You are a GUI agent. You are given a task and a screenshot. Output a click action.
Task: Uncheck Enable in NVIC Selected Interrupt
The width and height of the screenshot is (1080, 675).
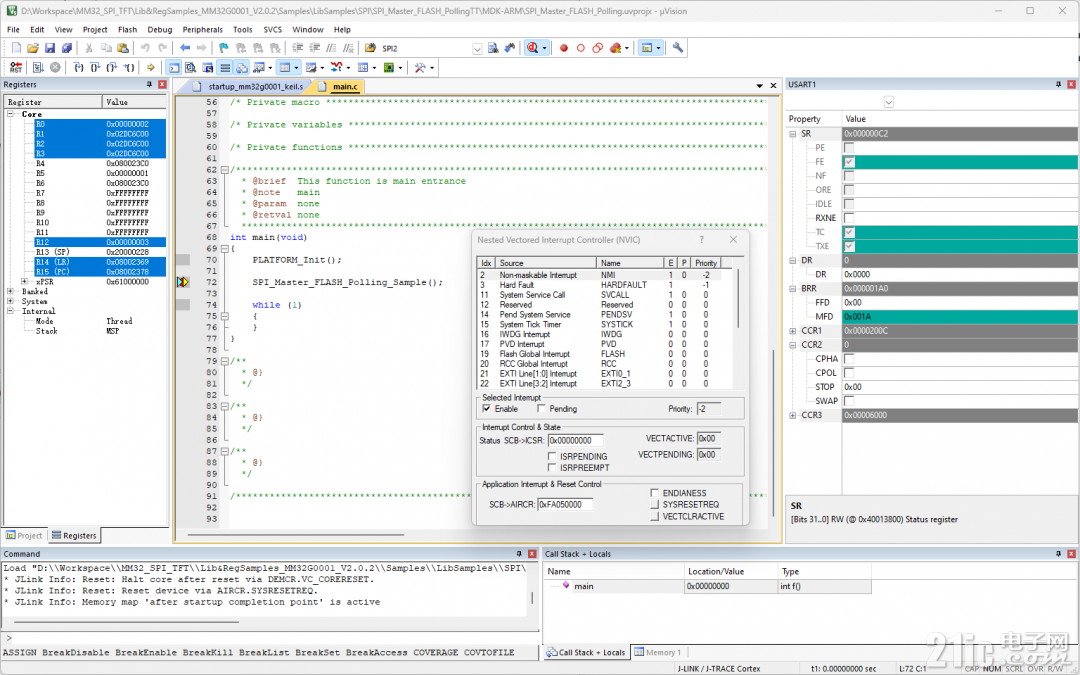pyautogui.click(x=487, y=408)
